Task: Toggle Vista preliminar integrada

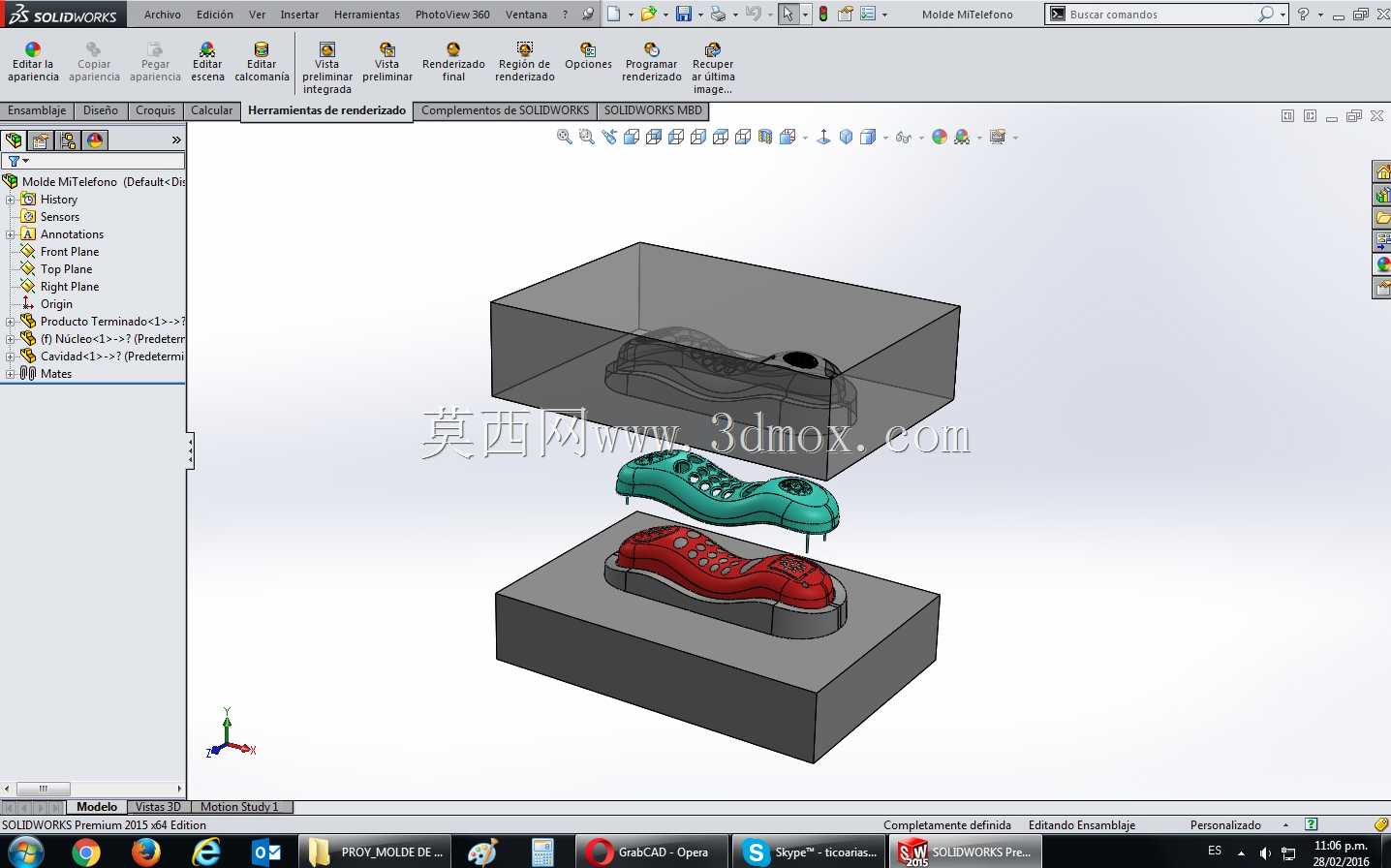Action: point(327,68)
